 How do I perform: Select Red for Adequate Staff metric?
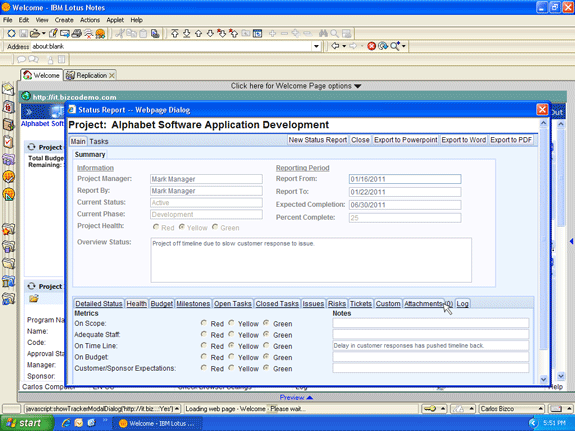(x=204, y=334)
